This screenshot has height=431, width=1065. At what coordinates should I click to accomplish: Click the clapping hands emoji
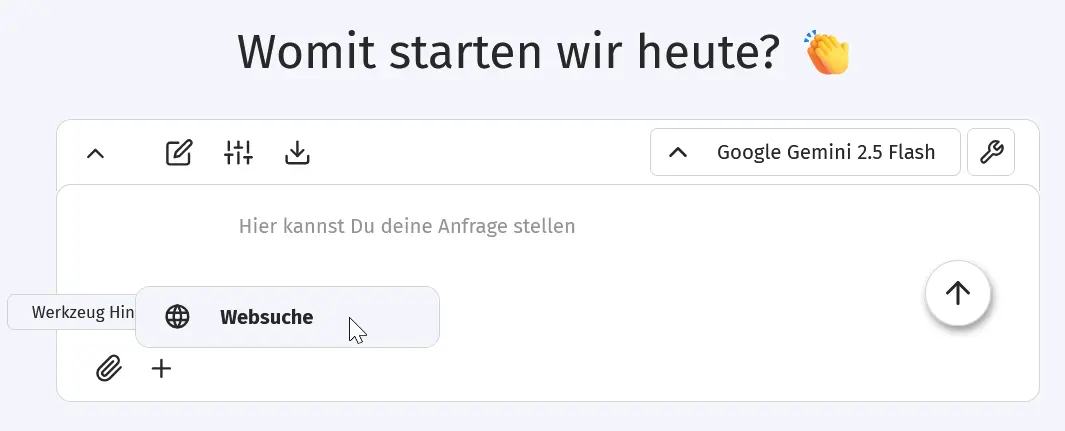[827, 53]
